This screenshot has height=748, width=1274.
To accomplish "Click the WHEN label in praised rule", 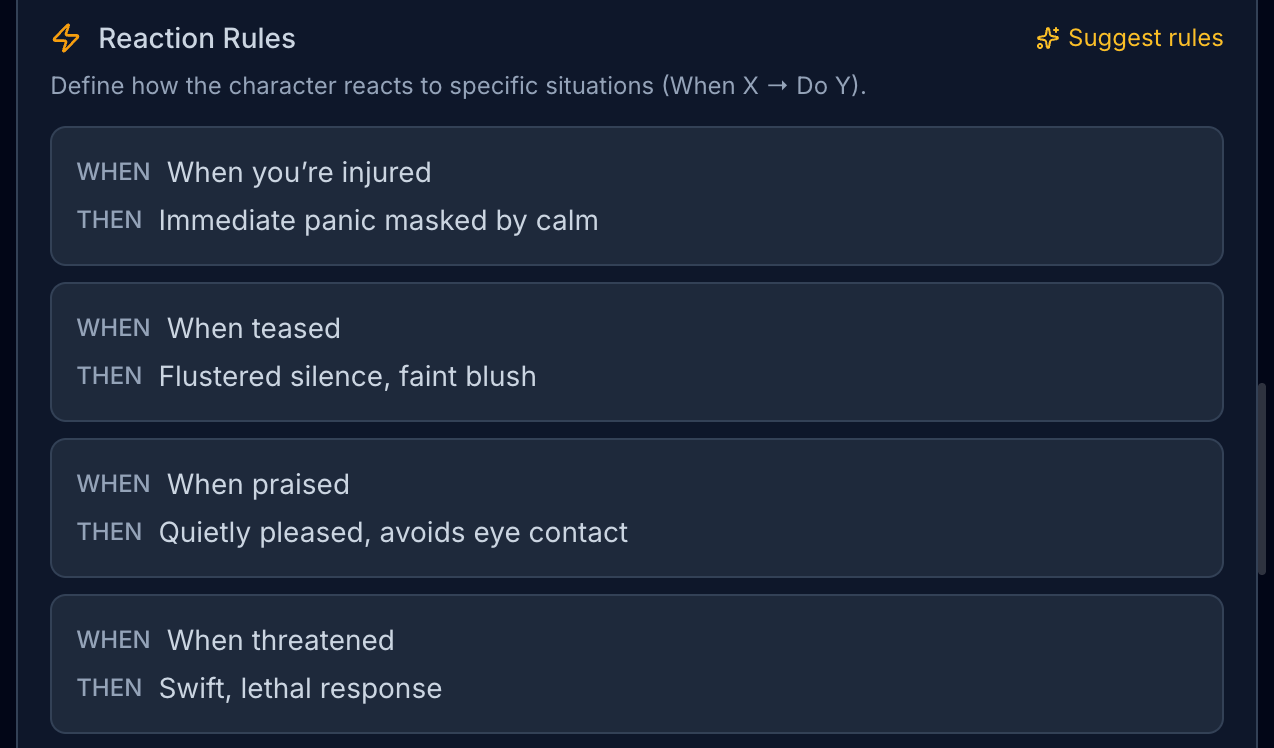I will pyautogui.click(x=113, y=484).
